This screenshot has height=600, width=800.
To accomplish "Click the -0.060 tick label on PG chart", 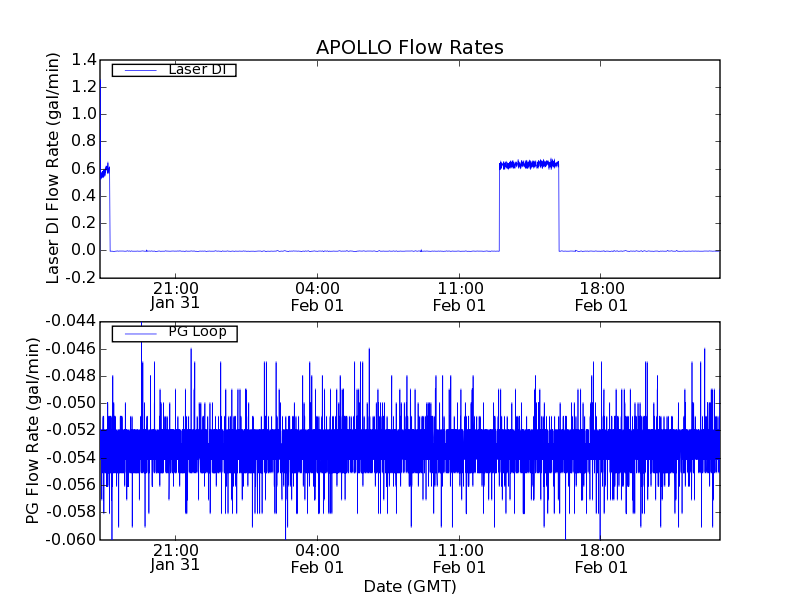I will (x=71, y=539).
